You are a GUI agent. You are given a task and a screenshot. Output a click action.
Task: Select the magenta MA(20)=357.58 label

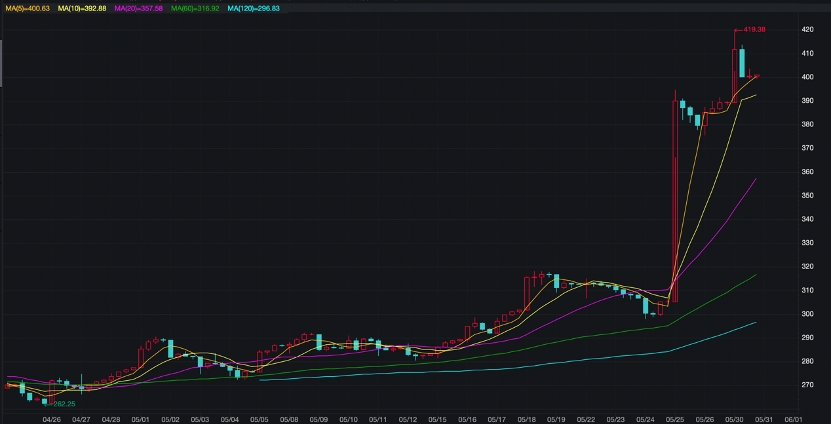click(138, 8)
